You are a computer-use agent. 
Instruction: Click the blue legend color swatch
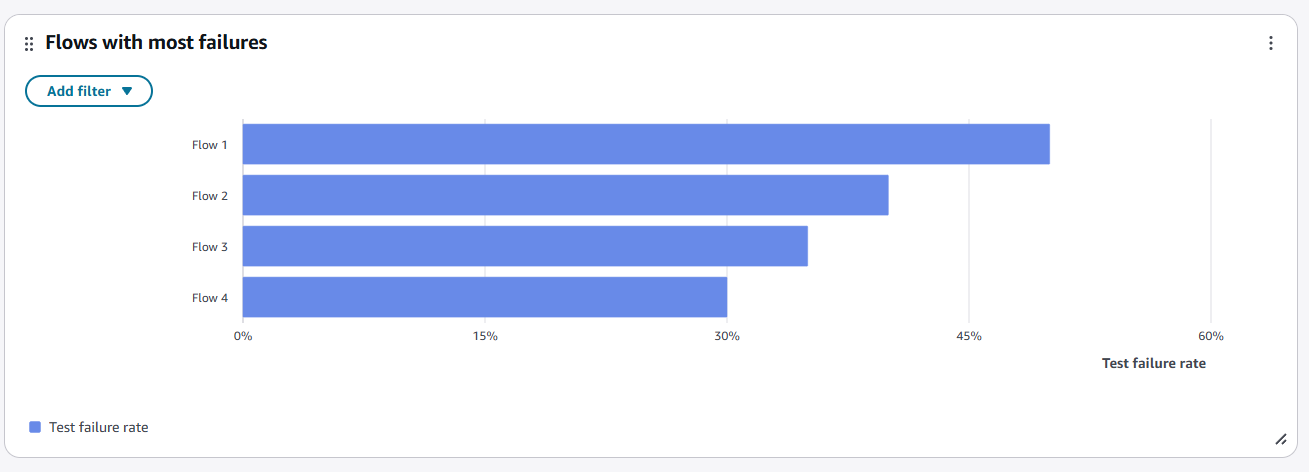tap(35, 427)
